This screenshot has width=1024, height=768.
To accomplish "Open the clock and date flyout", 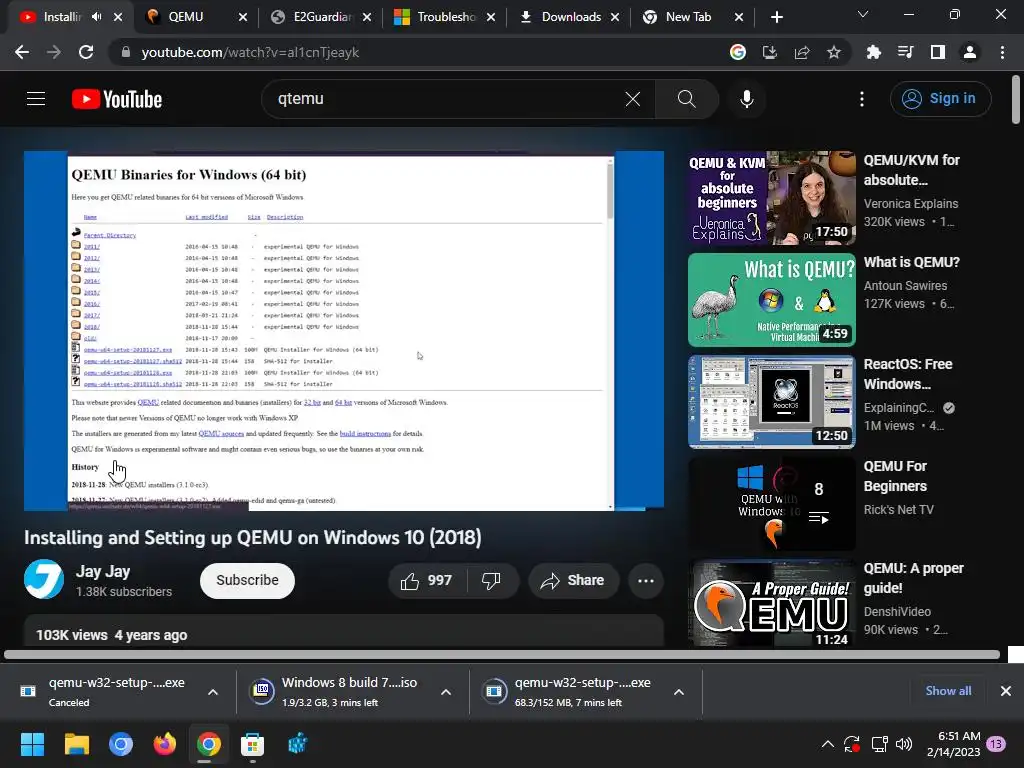I will pos(953,744).
